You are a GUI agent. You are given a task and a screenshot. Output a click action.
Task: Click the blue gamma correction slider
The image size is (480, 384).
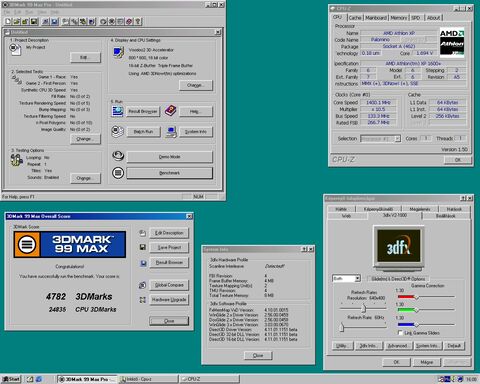tap(426, 324)
